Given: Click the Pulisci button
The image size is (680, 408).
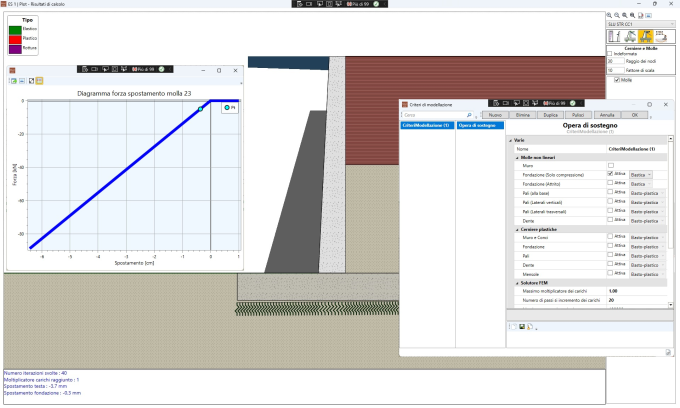Looking at the screenshot, I should [x=578, y=115].
